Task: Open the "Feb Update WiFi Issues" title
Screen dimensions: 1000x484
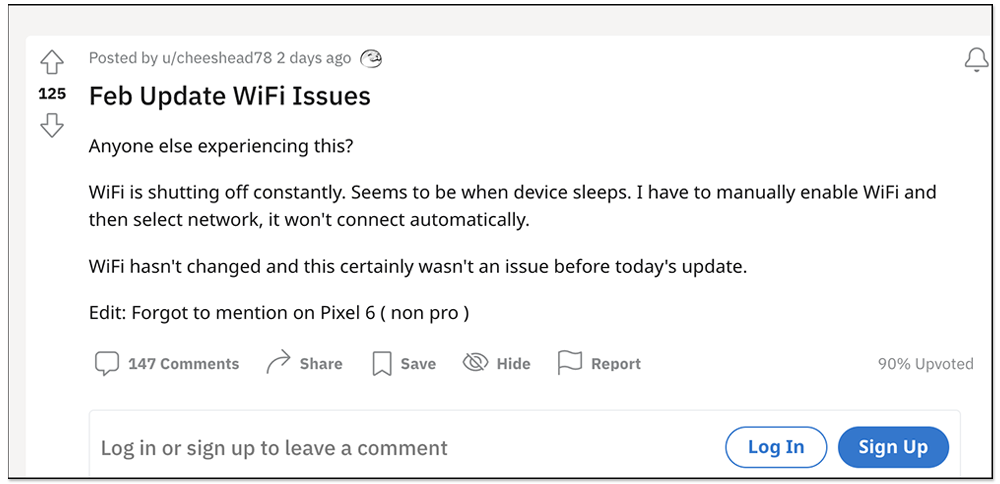Action: coord(230,96)
